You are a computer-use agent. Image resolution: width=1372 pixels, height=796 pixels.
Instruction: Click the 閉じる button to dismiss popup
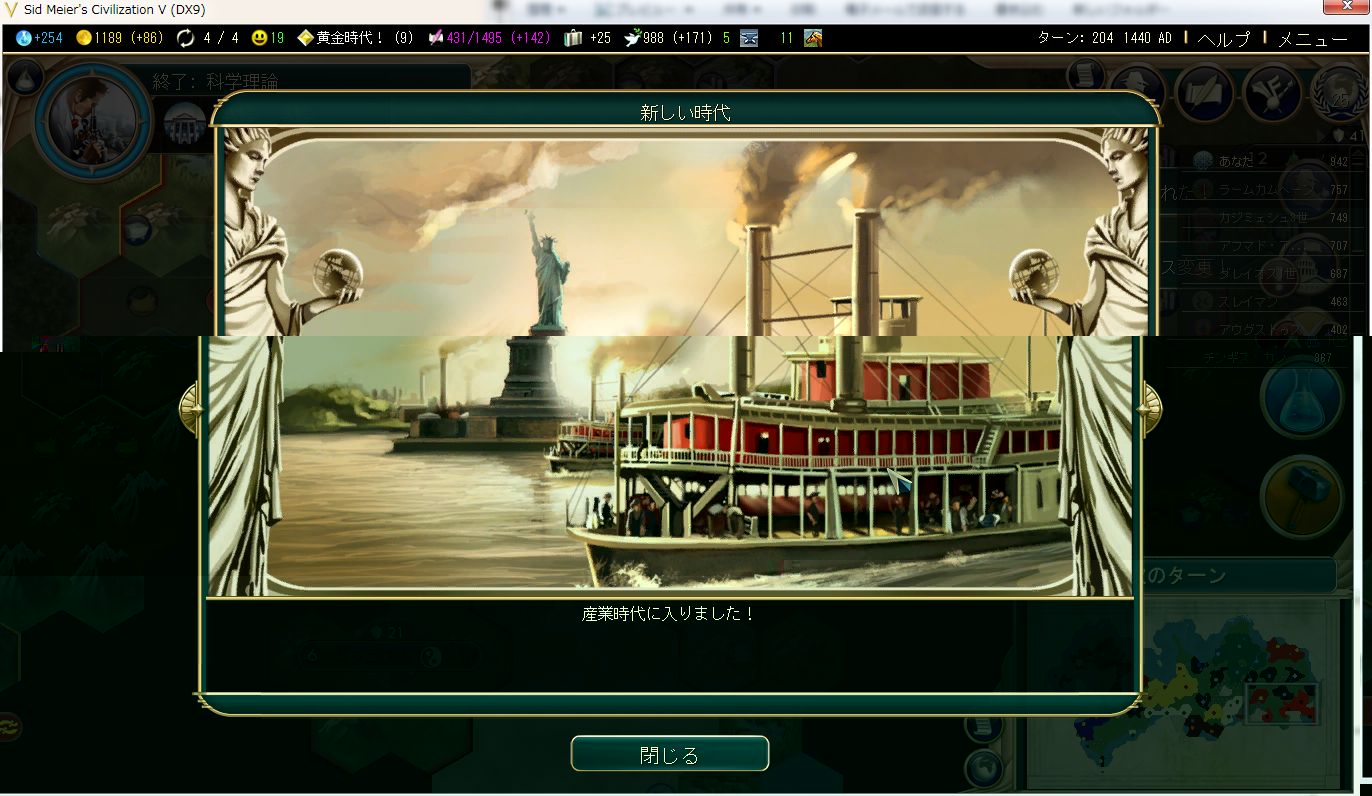coord(669,754)
